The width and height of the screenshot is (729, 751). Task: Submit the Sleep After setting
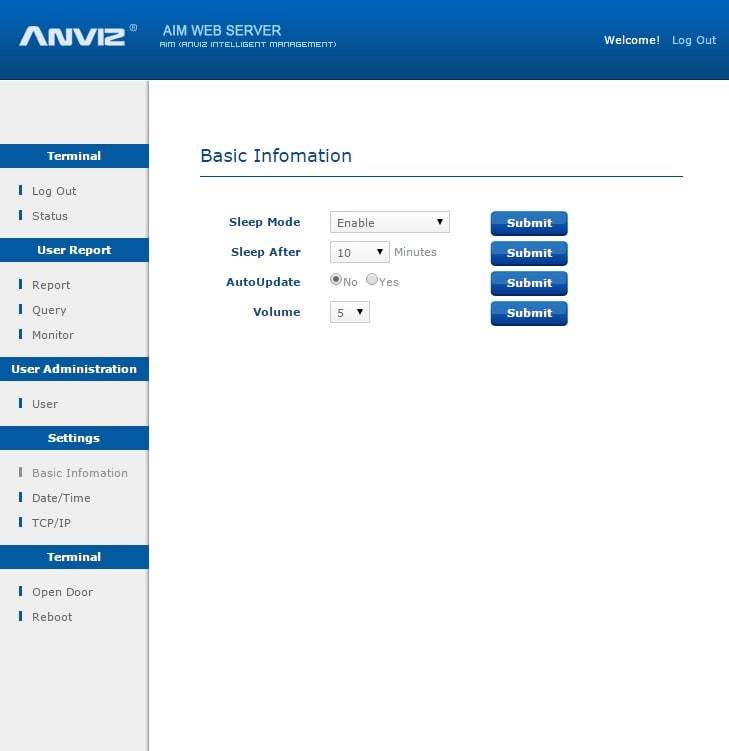pos(528,253)
